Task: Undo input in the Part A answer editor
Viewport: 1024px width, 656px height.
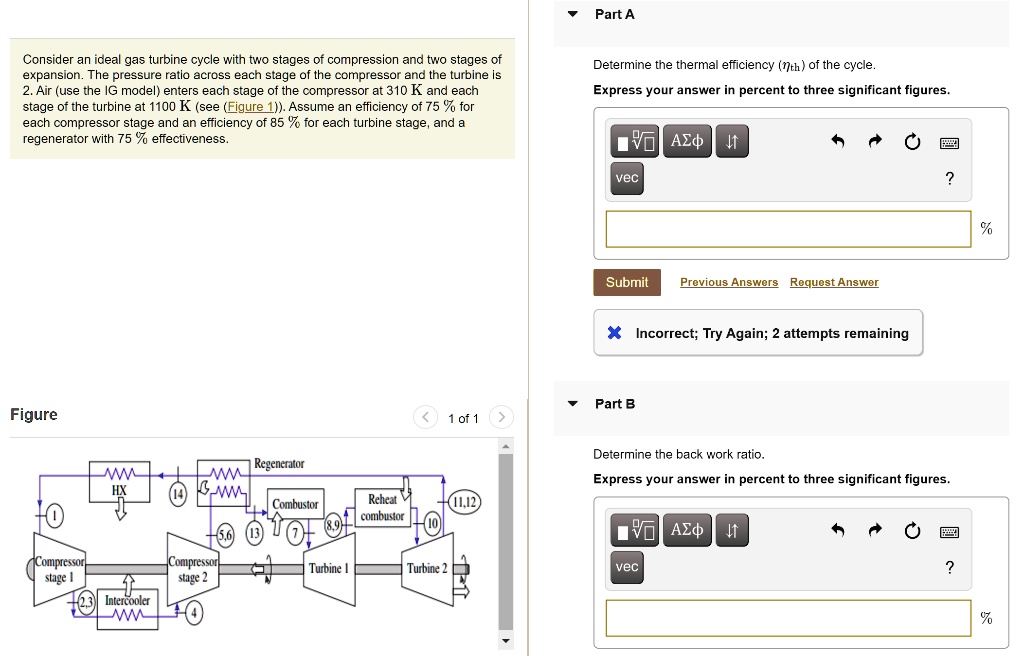Action: pyautogui.click(x=838, y=141)
